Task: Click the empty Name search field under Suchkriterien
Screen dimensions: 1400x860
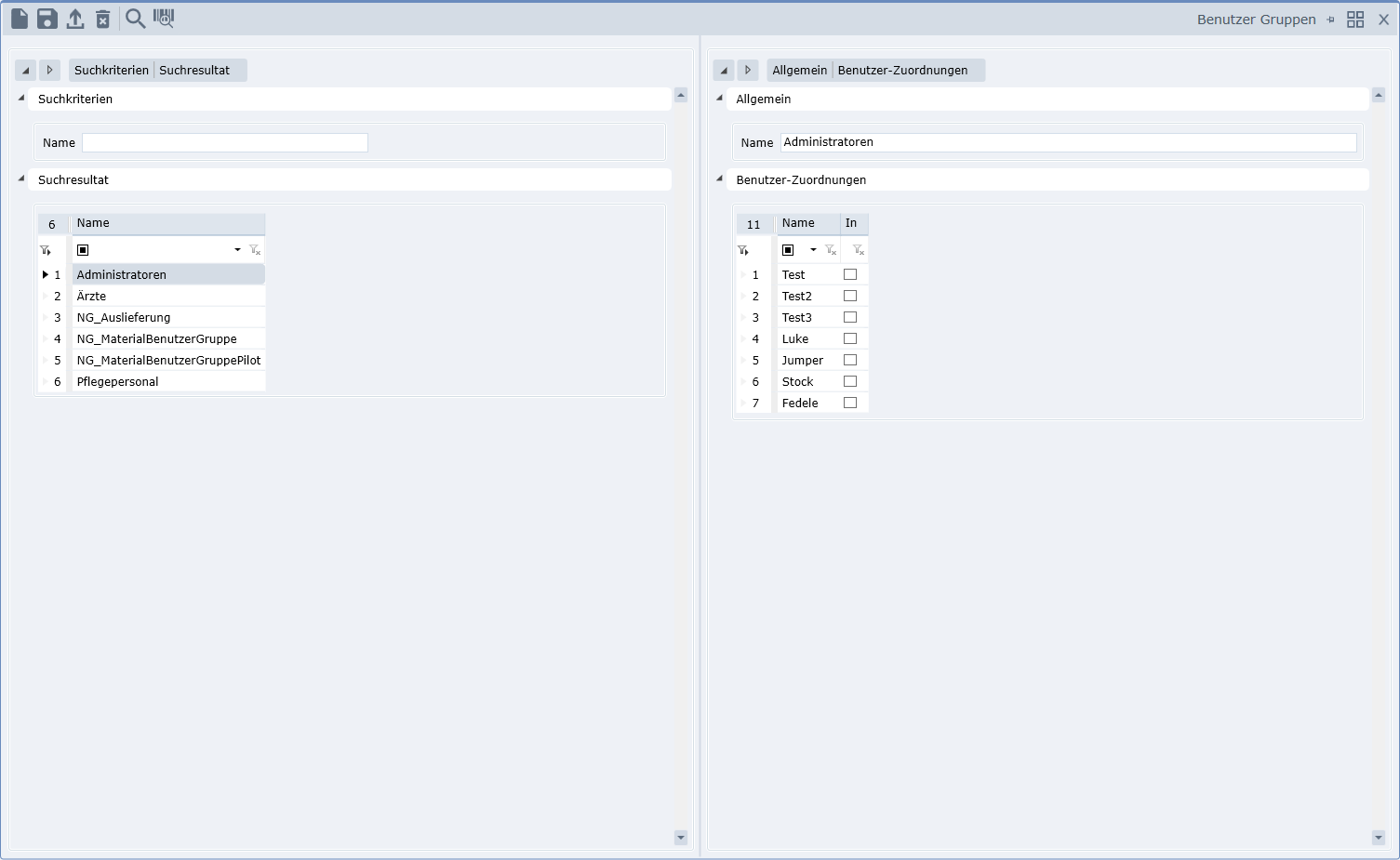Action: [x=225, y=142]
